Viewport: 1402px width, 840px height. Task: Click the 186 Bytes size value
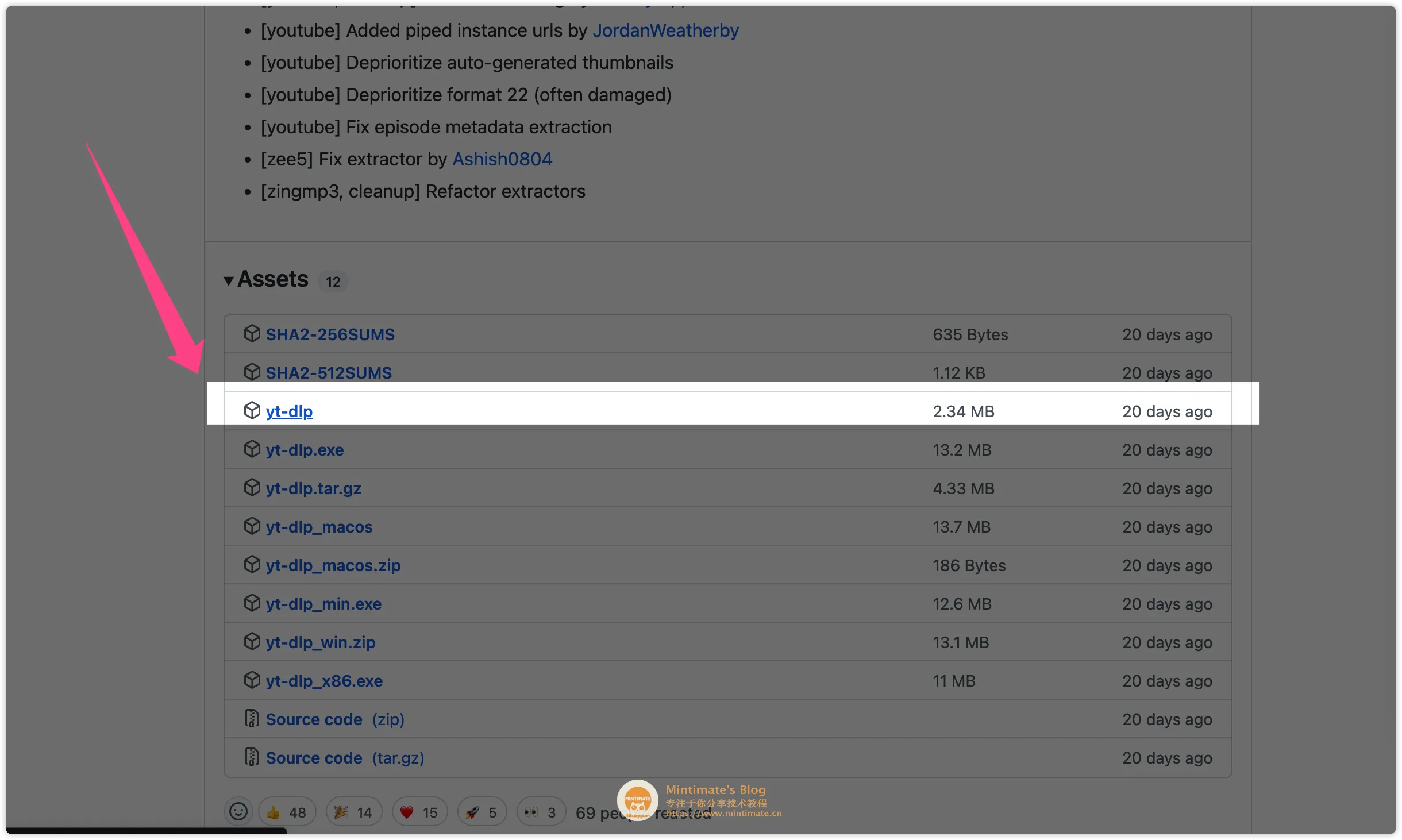pos(969,565)
